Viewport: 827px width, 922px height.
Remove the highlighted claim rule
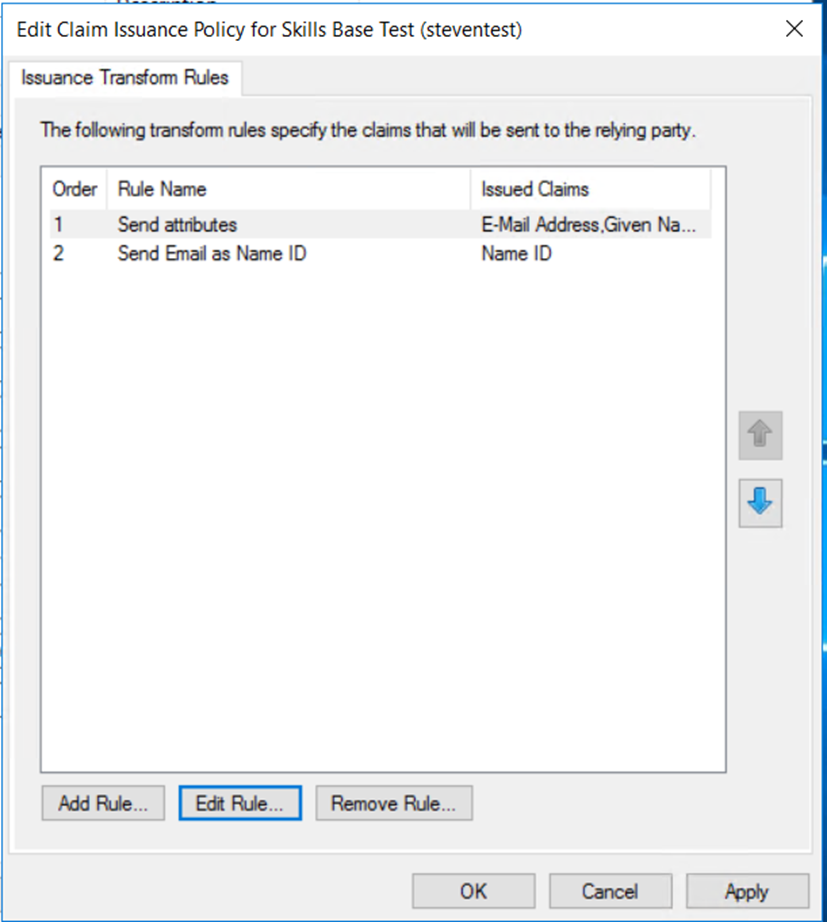[394, 803]
